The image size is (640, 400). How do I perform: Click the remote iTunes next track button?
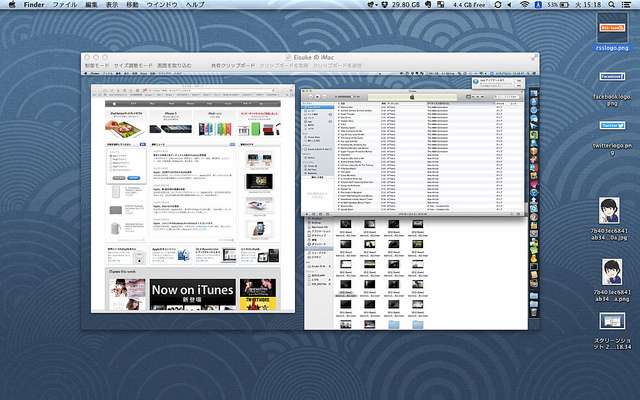324,97
